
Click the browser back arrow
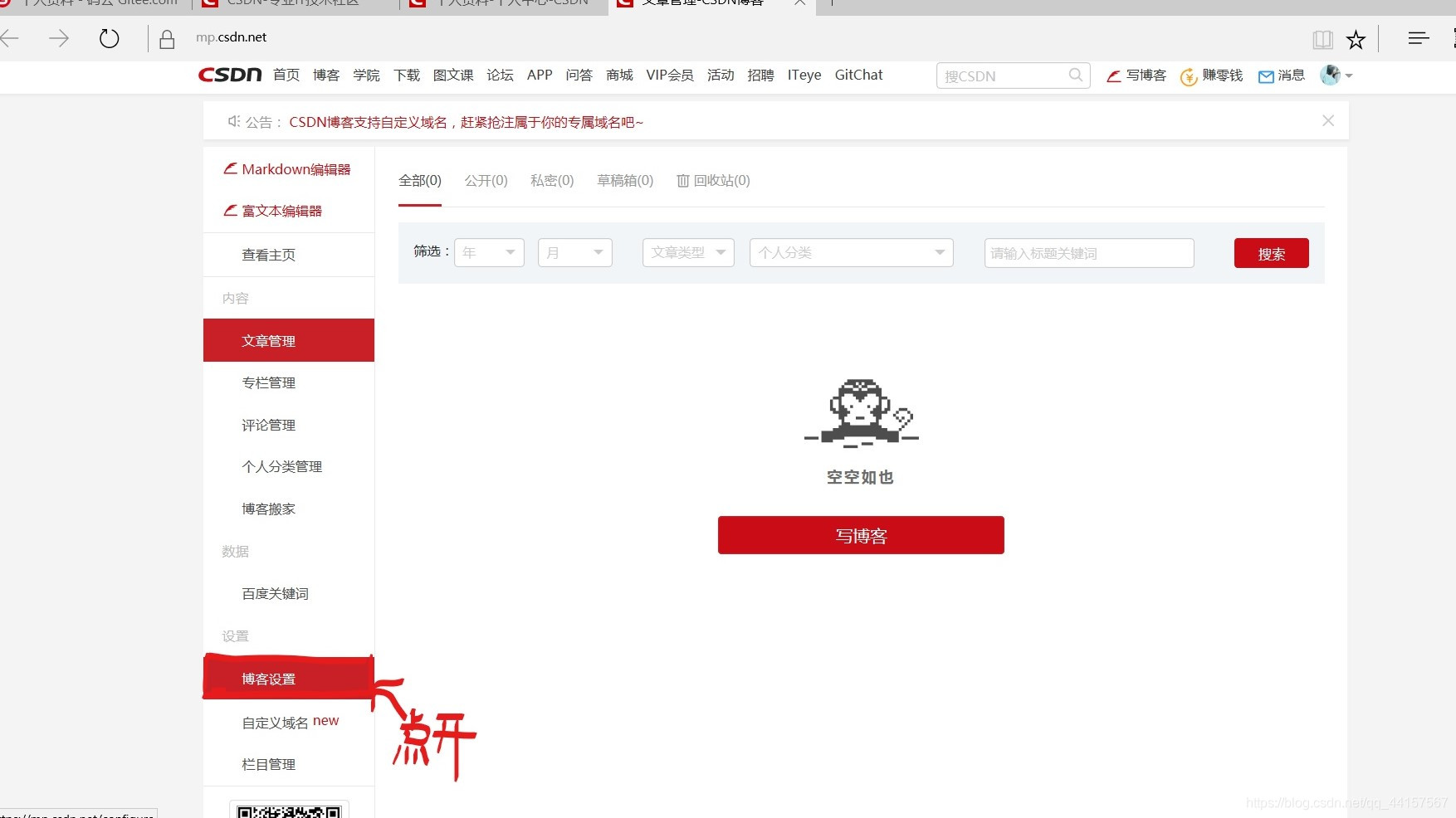tap(9, 38)
